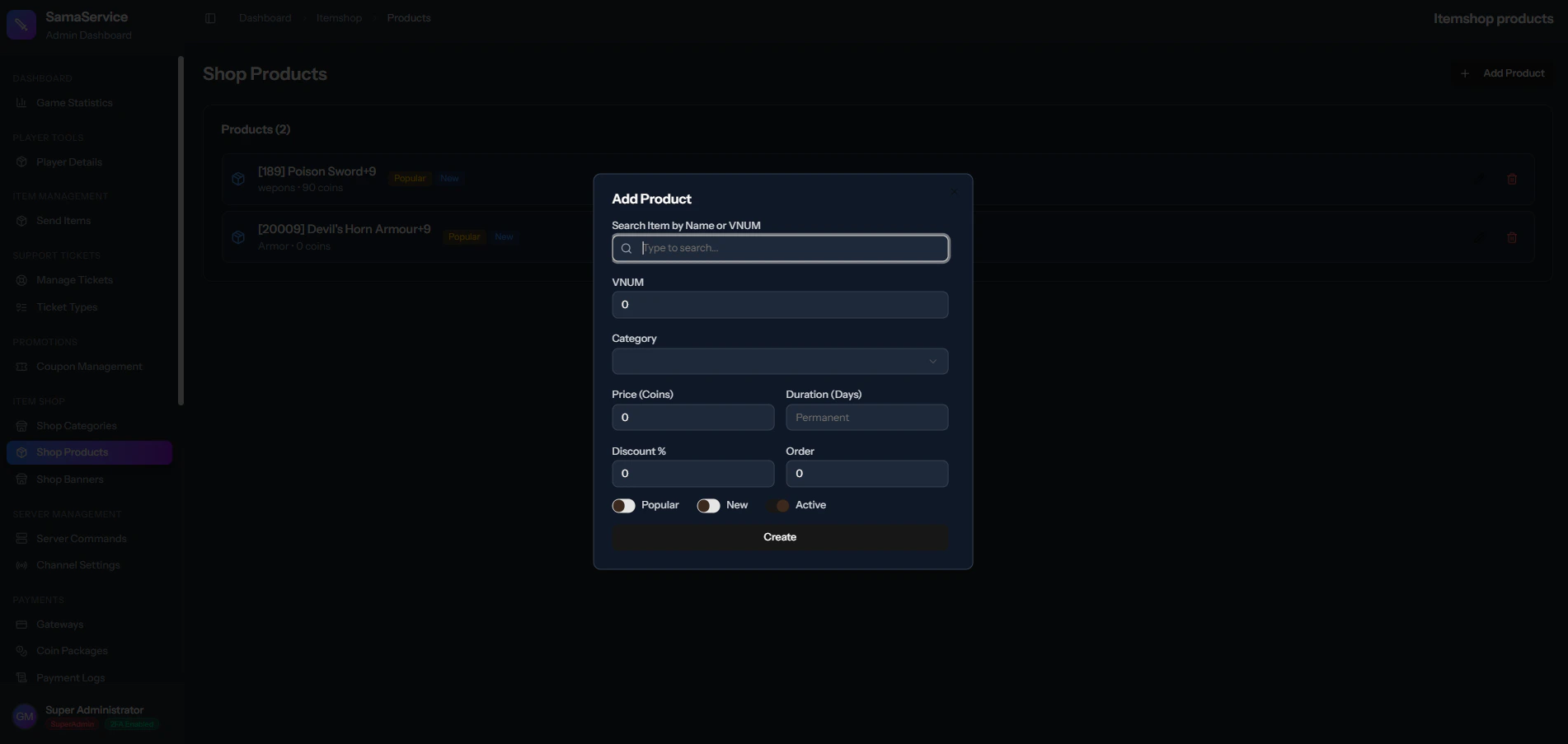Viewport: 1568px width, 744px height.
Task: Open the Category dropdown
Action: [x=780, y=361]
